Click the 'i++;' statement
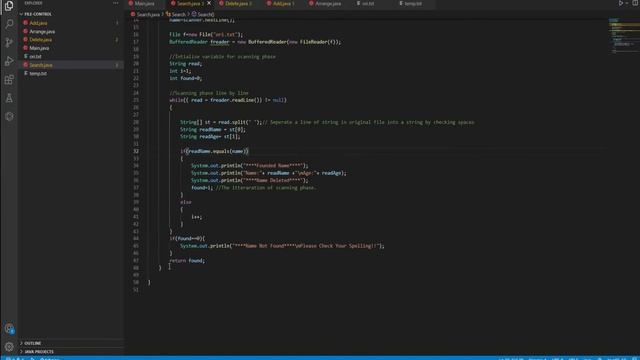 [196, 217]
